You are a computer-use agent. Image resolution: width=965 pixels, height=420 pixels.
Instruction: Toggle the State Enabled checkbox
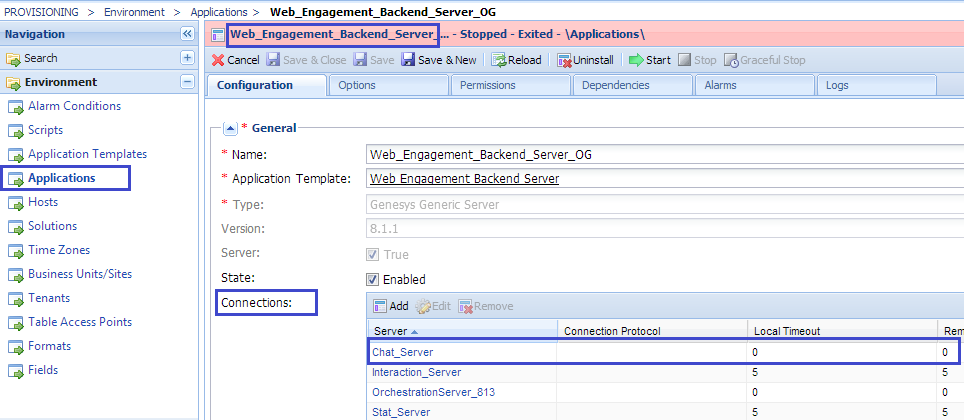tap(374, 279)
